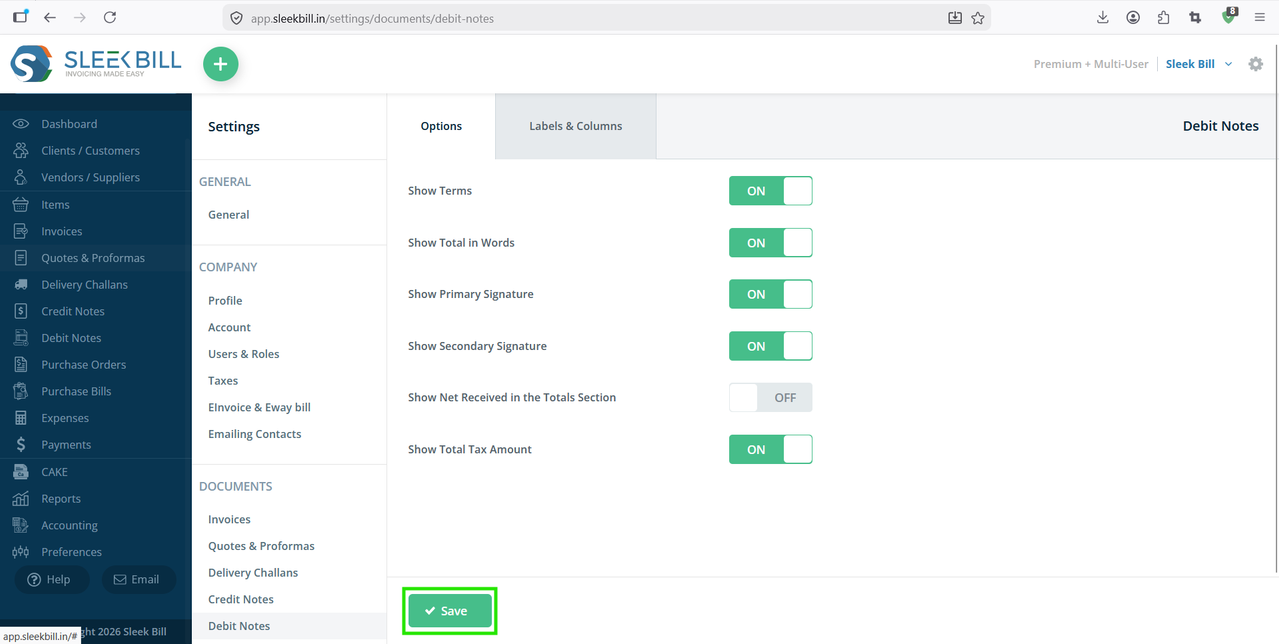Open browser extensions puzzle icon
Viewport: 1279px width, 644px height.
[1163, 18]
